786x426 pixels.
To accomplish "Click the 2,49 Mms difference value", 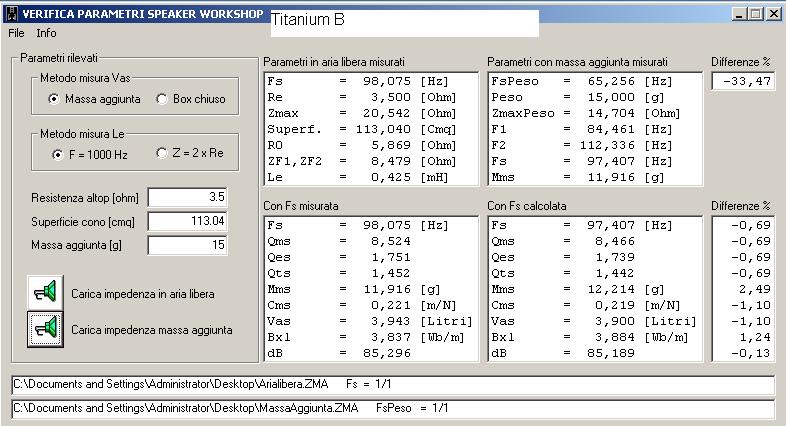I will point(755,289).
